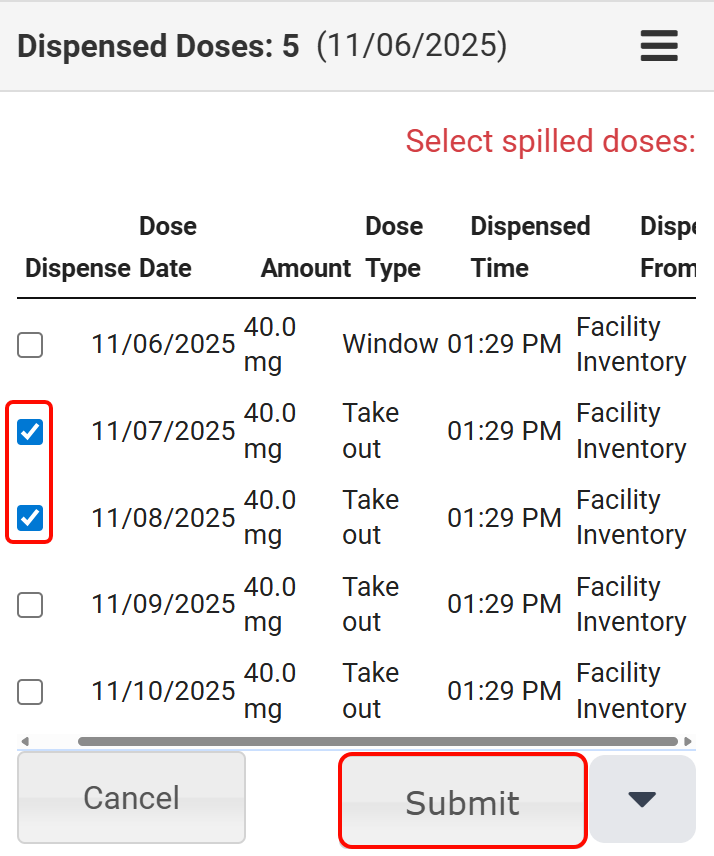Click the Submit button

coord(462,802)
